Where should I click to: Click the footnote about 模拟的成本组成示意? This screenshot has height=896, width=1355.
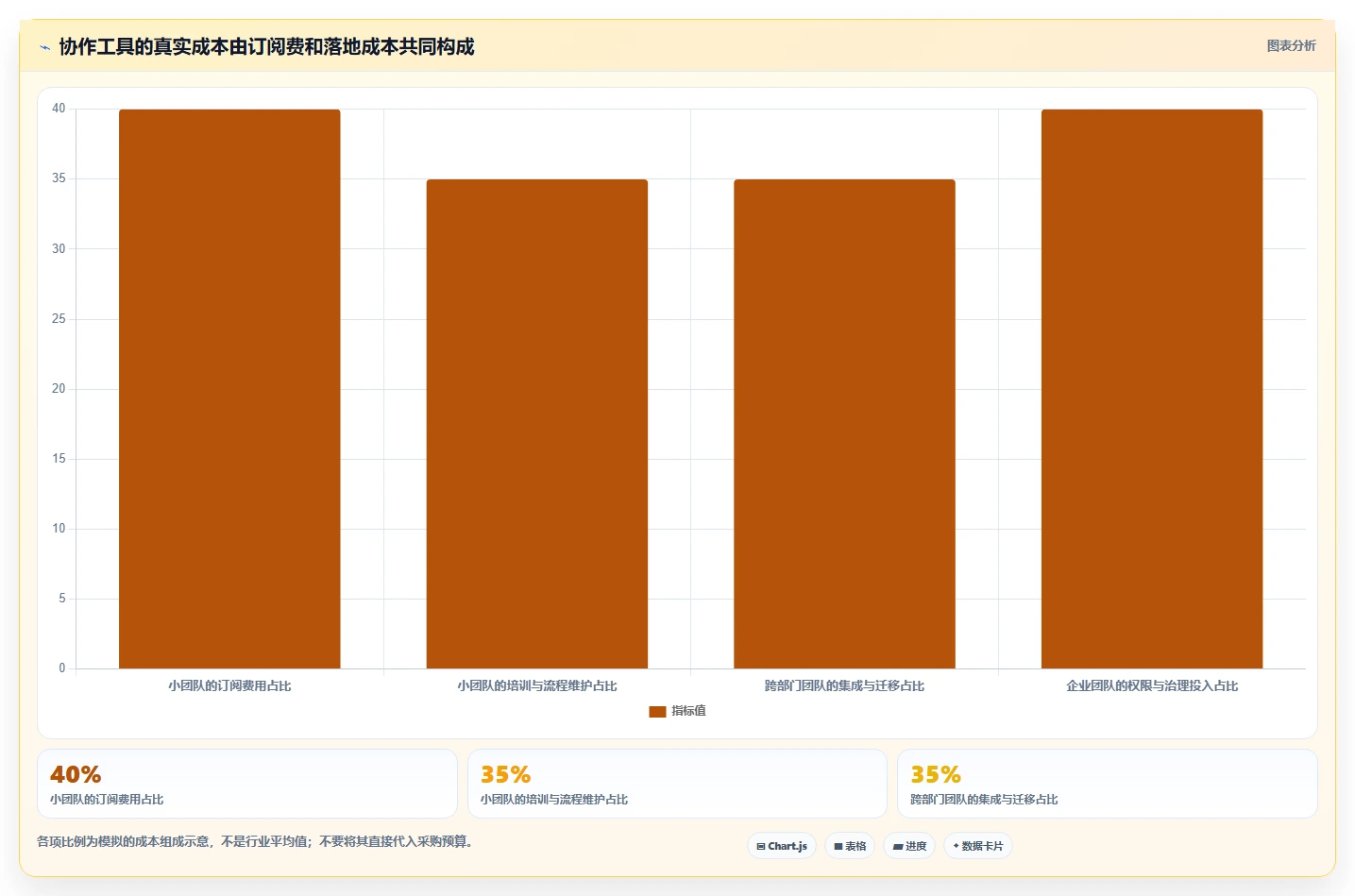pos(255,841)
